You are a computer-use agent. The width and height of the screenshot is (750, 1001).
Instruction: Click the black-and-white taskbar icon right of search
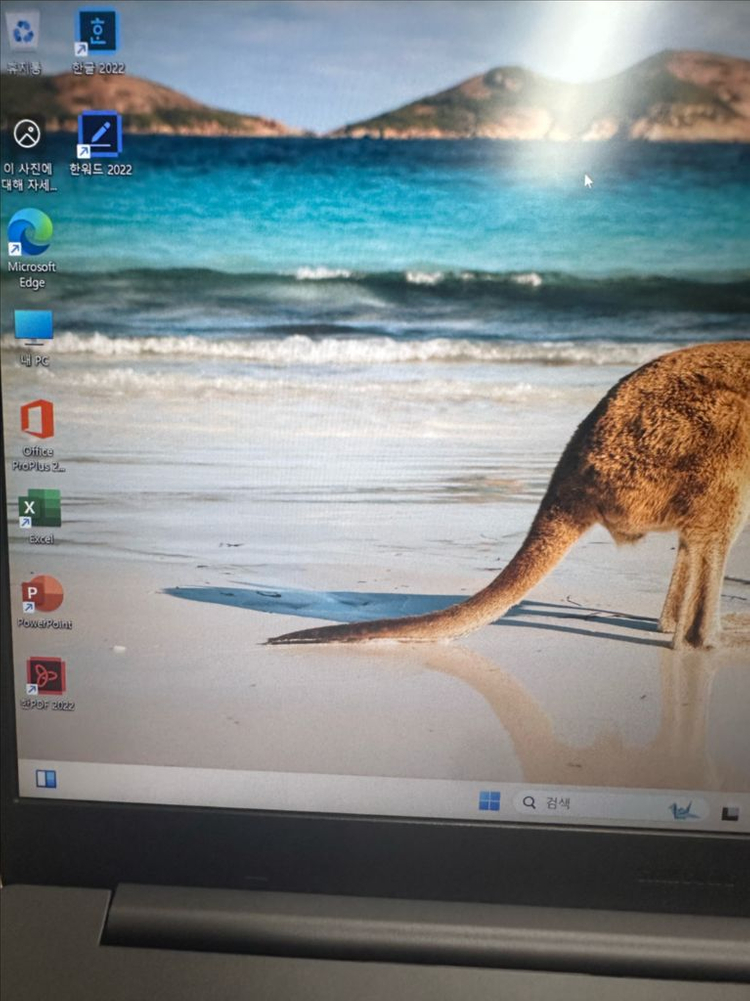click(730, 814)
